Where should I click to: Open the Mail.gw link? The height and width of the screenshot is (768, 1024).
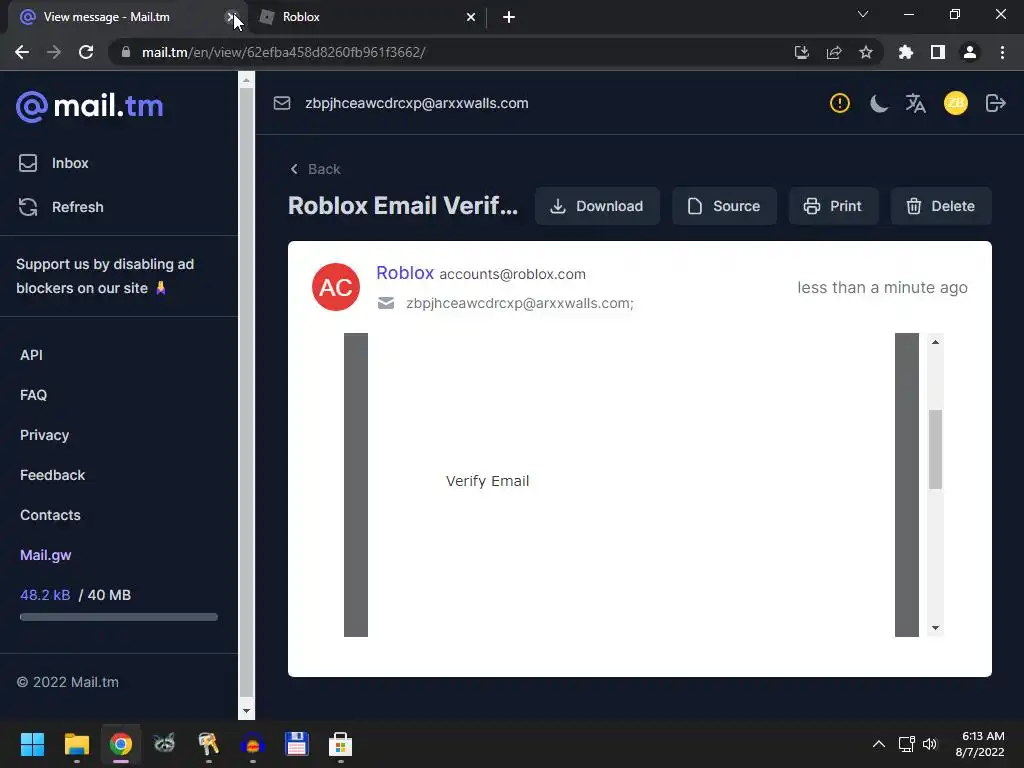click(46, 555)
